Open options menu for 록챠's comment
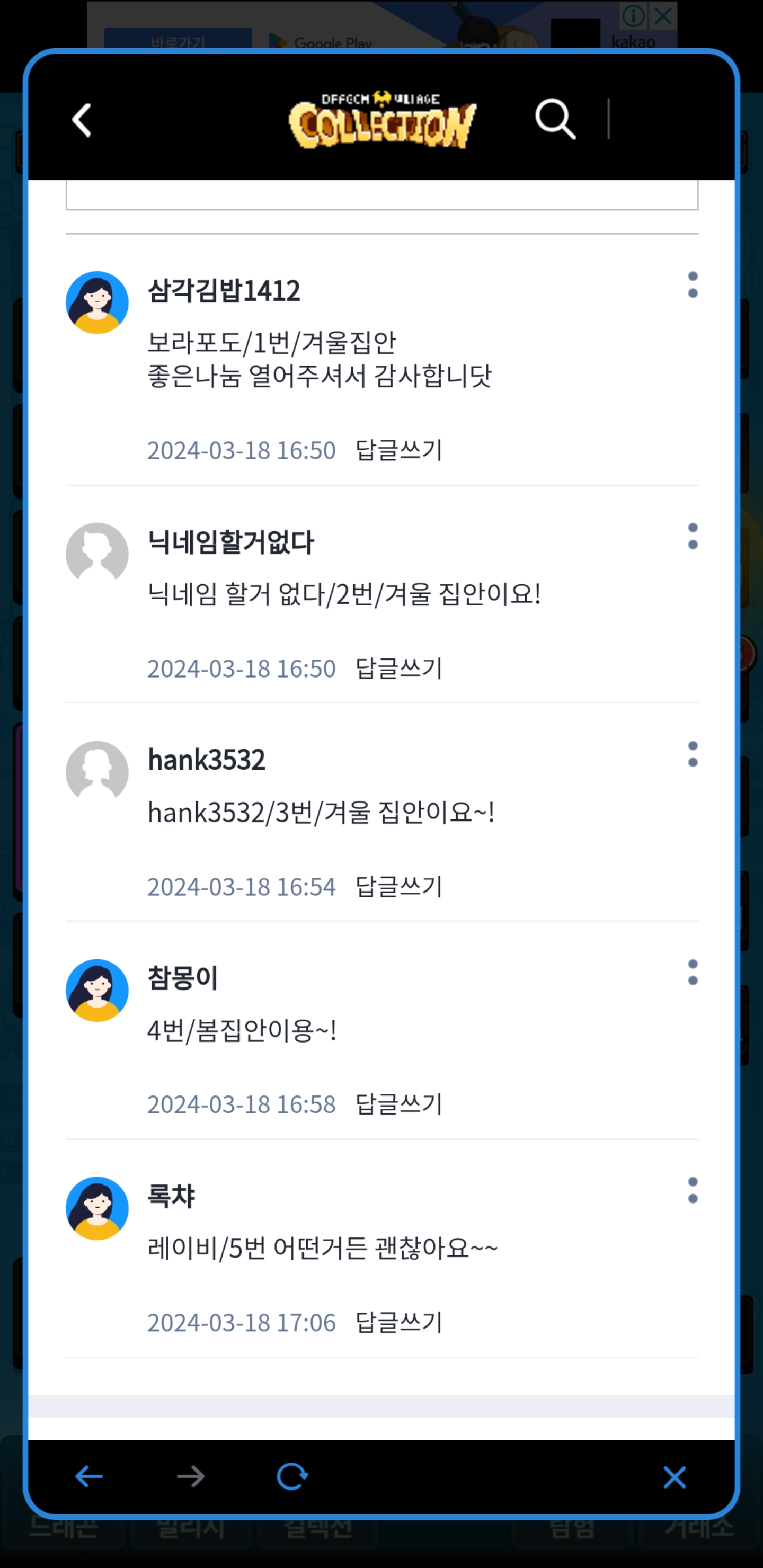Image resolution: width=763 pixels, height=1568 pixels. pyautogui.click(x=693, y=1191)
